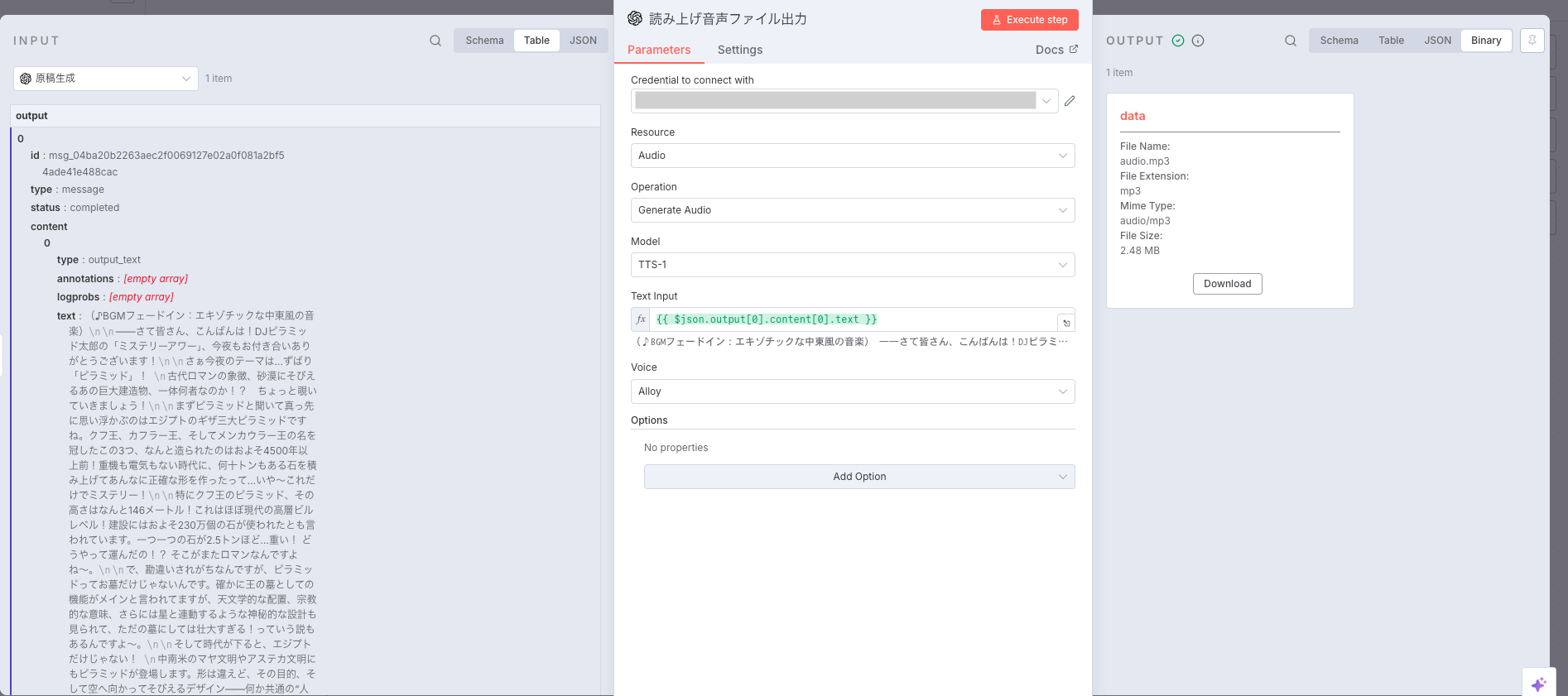Expand the Add Option dropdown

[859, 477]
